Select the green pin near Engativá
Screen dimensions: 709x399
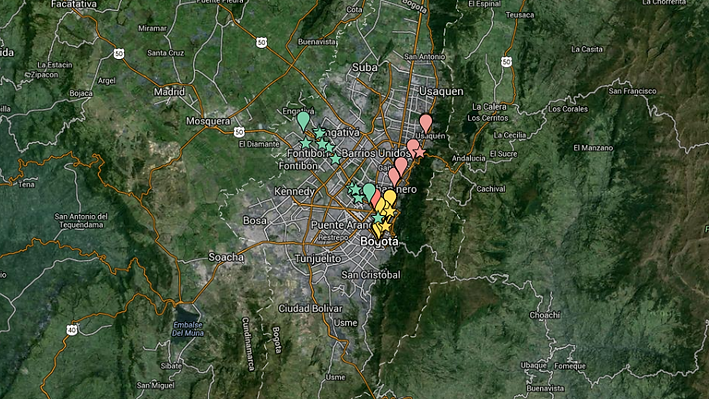(x=303, y=121)
